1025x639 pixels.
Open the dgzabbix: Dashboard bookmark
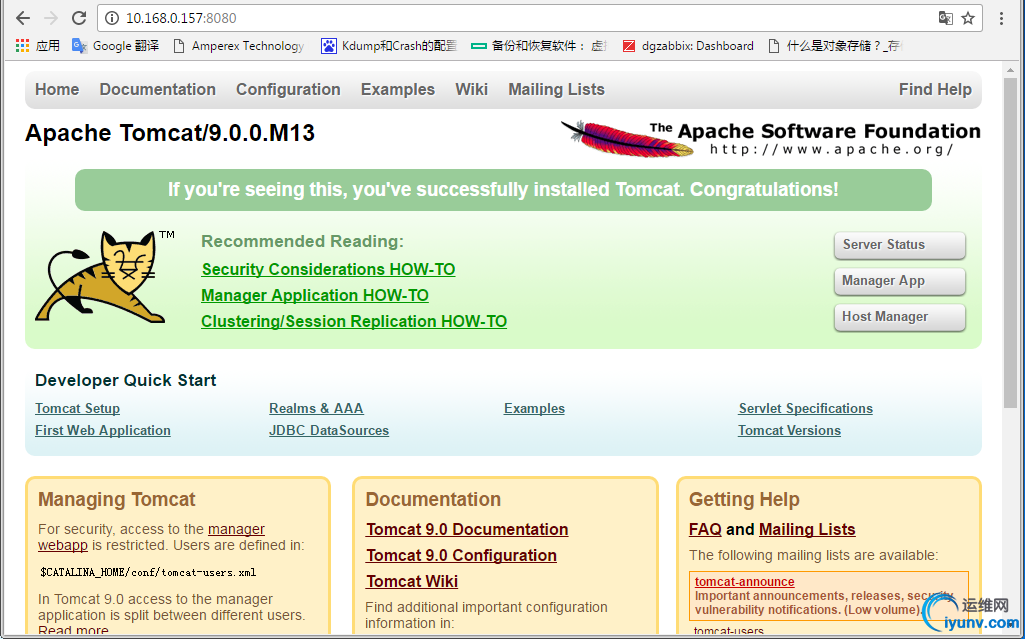point(688,46)
